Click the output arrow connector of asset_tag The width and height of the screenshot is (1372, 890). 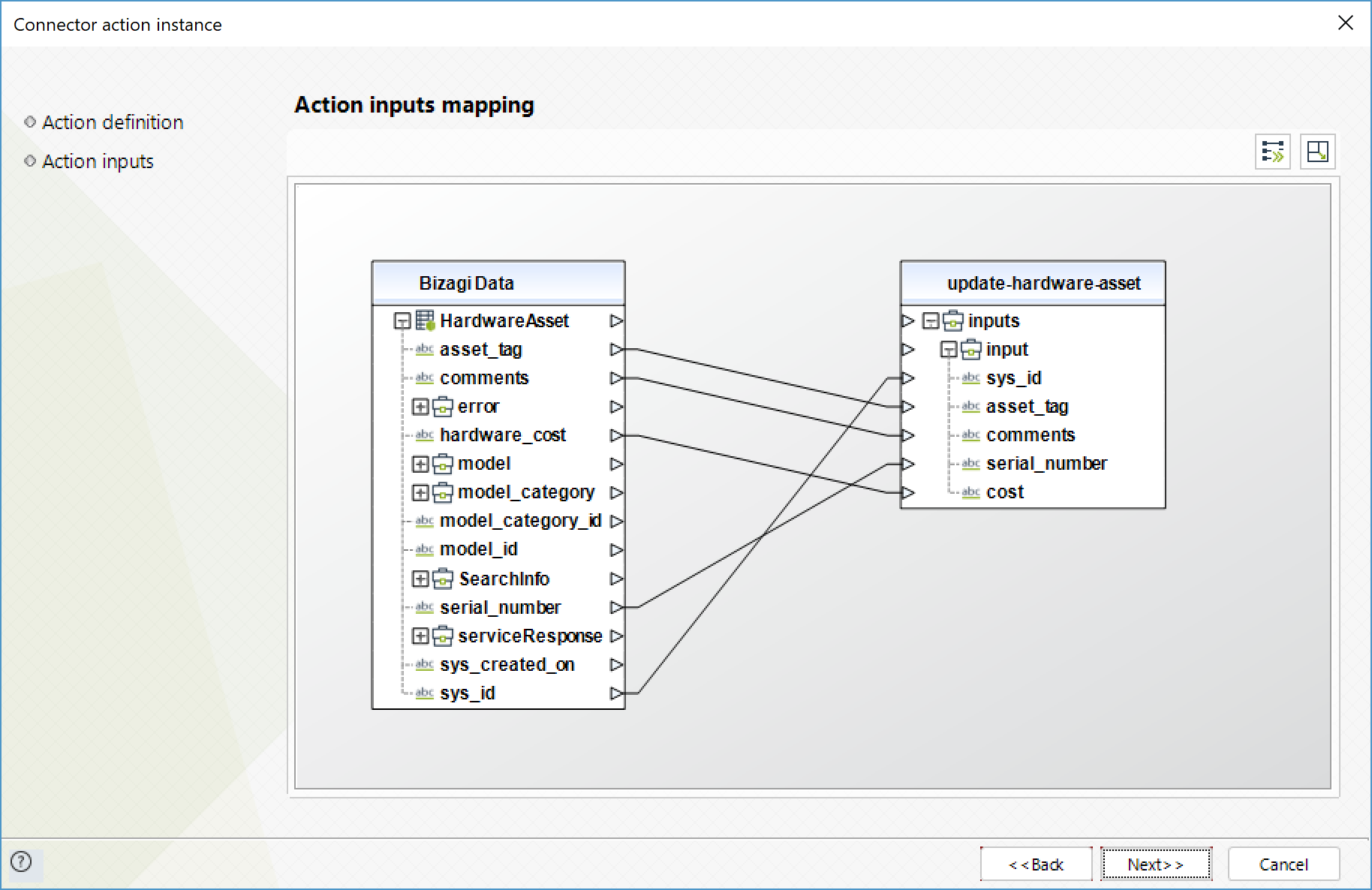616,349
